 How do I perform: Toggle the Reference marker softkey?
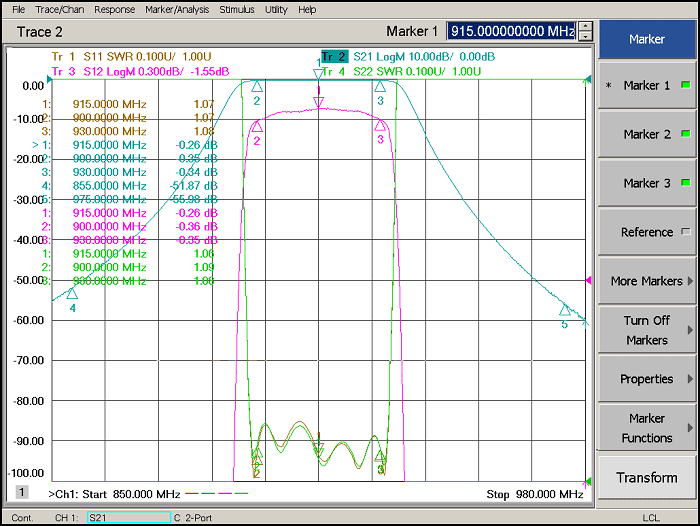pyautogui.click(x=646, y=232)
